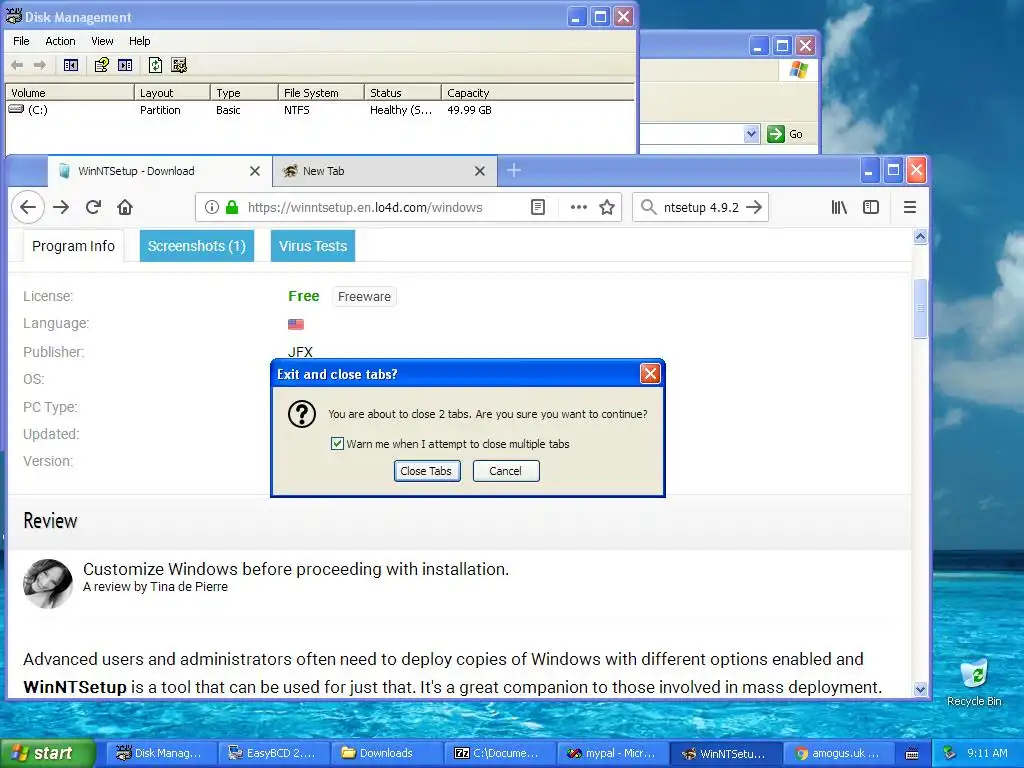
Task: Switch to Screenshots (1) tab
Action: coord(197,246)
